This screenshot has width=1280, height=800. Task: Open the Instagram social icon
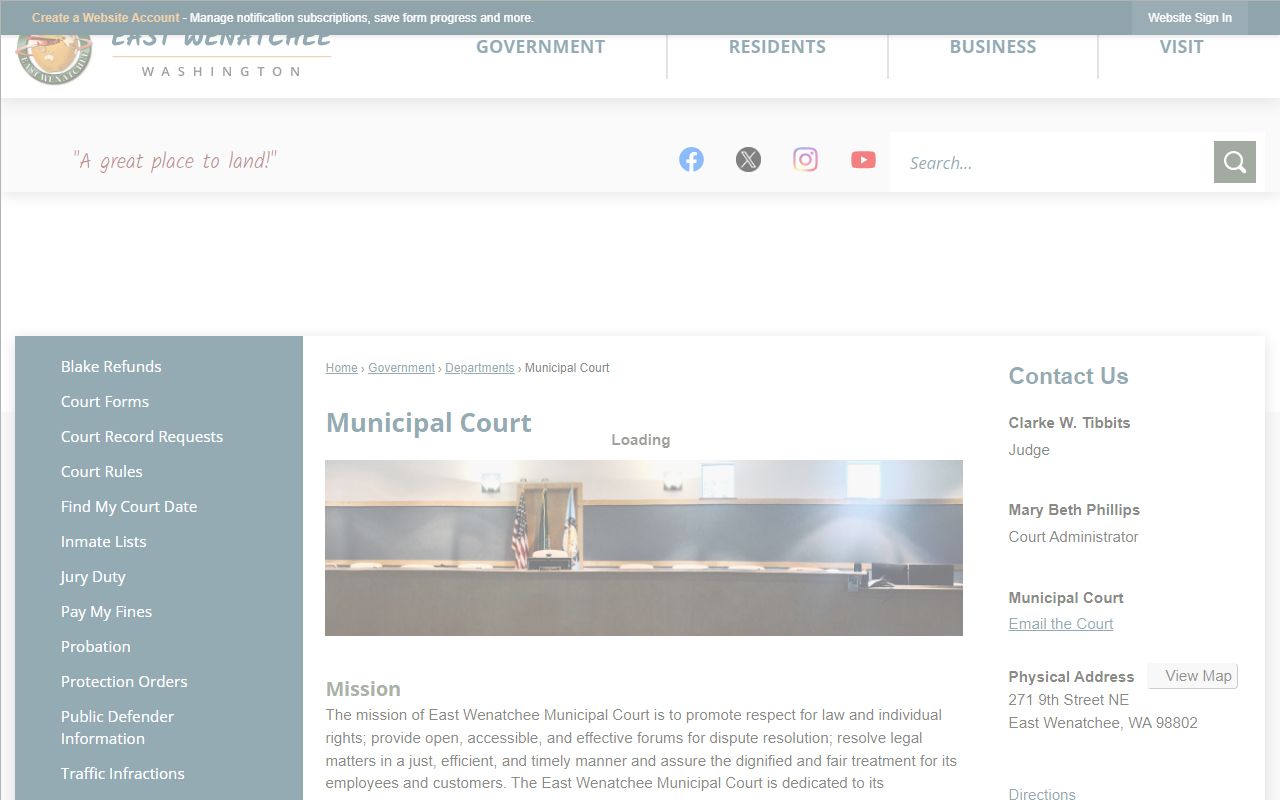coord(805,160)
